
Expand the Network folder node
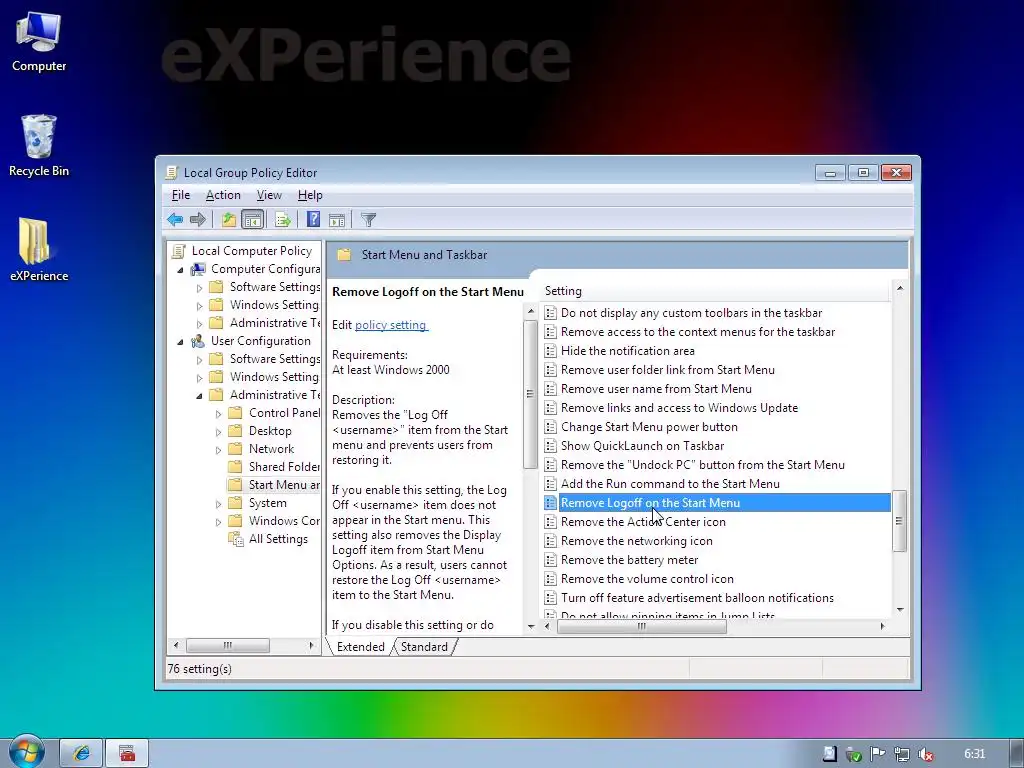tap(218, 449)
